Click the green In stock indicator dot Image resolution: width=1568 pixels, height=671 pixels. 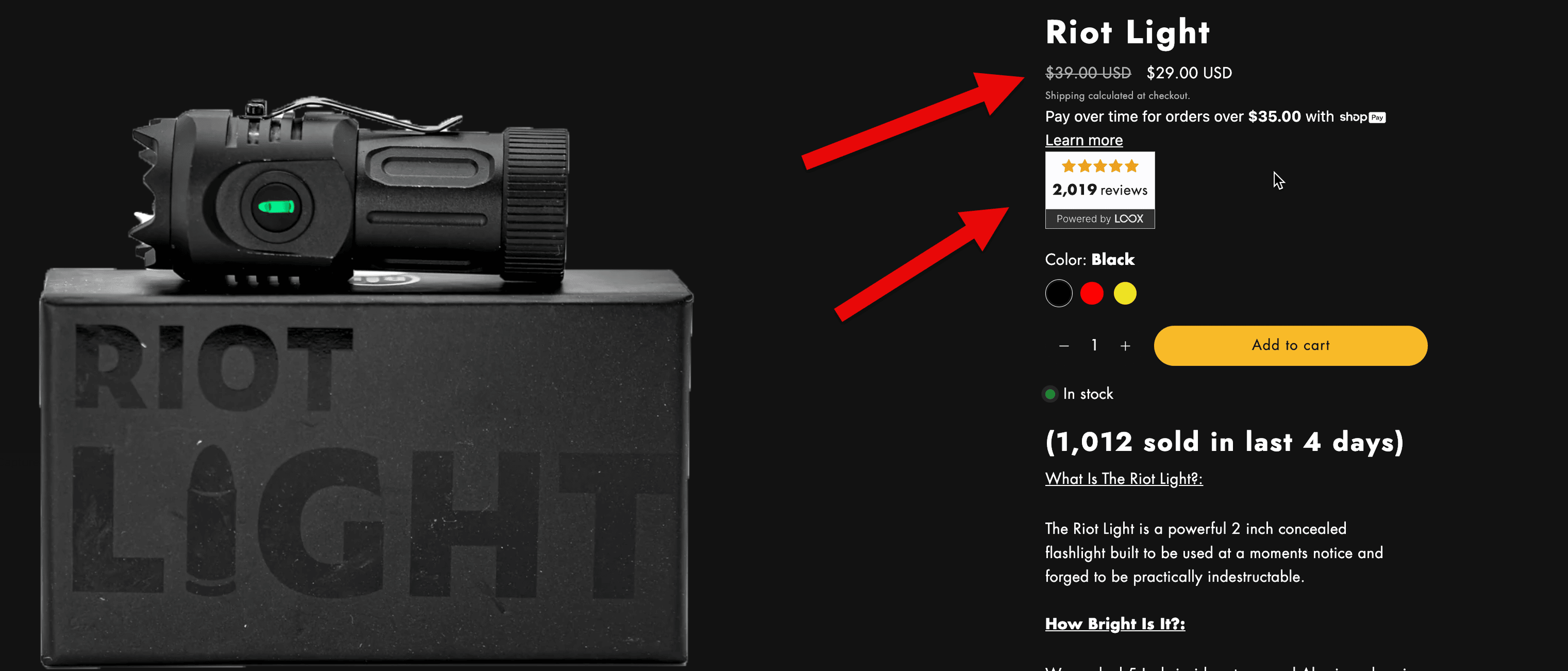[x=1050, y=394]
